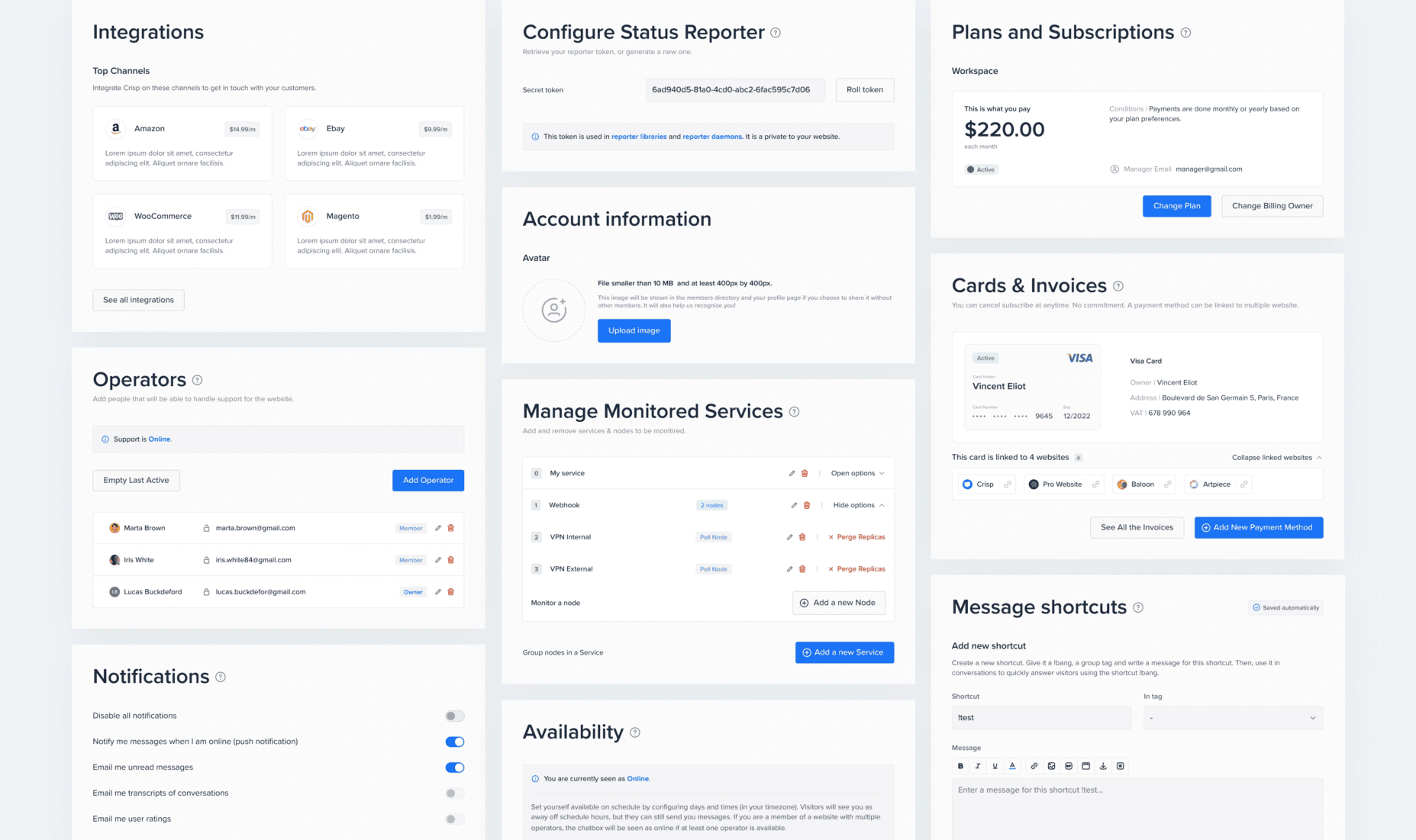Image resolution: width=1416 pixels, height=840 pixels.
Task: Click the bold formatting icon in Message toolbar
Action: (960, 766)
